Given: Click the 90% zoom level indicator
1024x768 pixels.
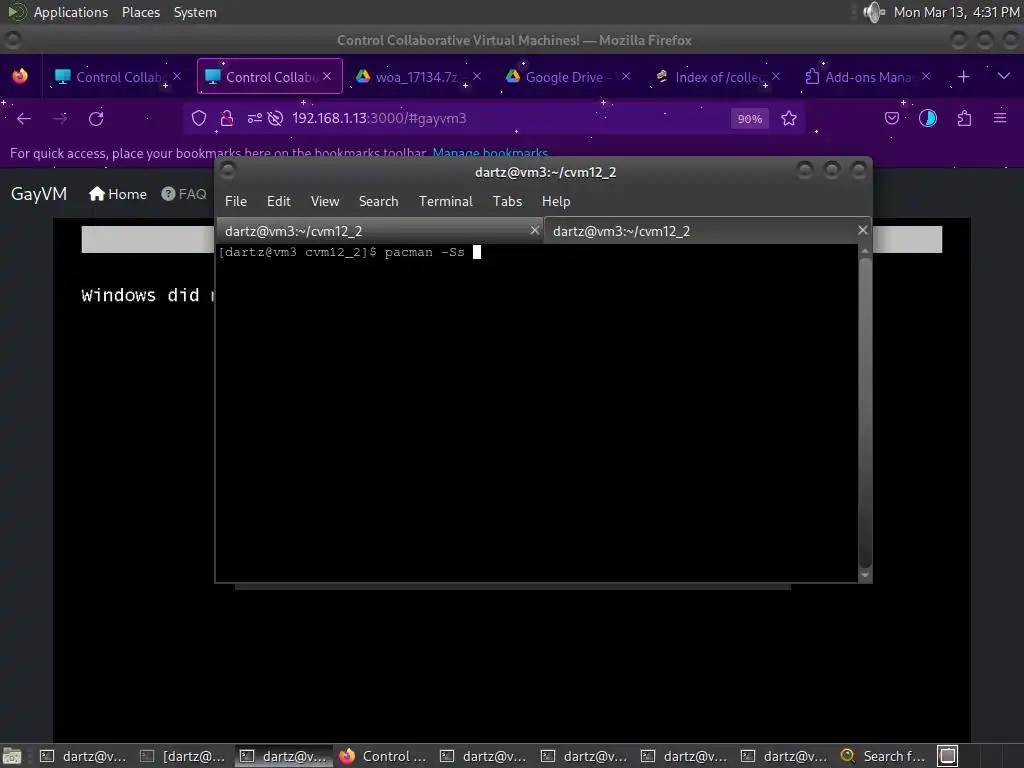Looking at the screenshot, I should click(x=749, y=119).
